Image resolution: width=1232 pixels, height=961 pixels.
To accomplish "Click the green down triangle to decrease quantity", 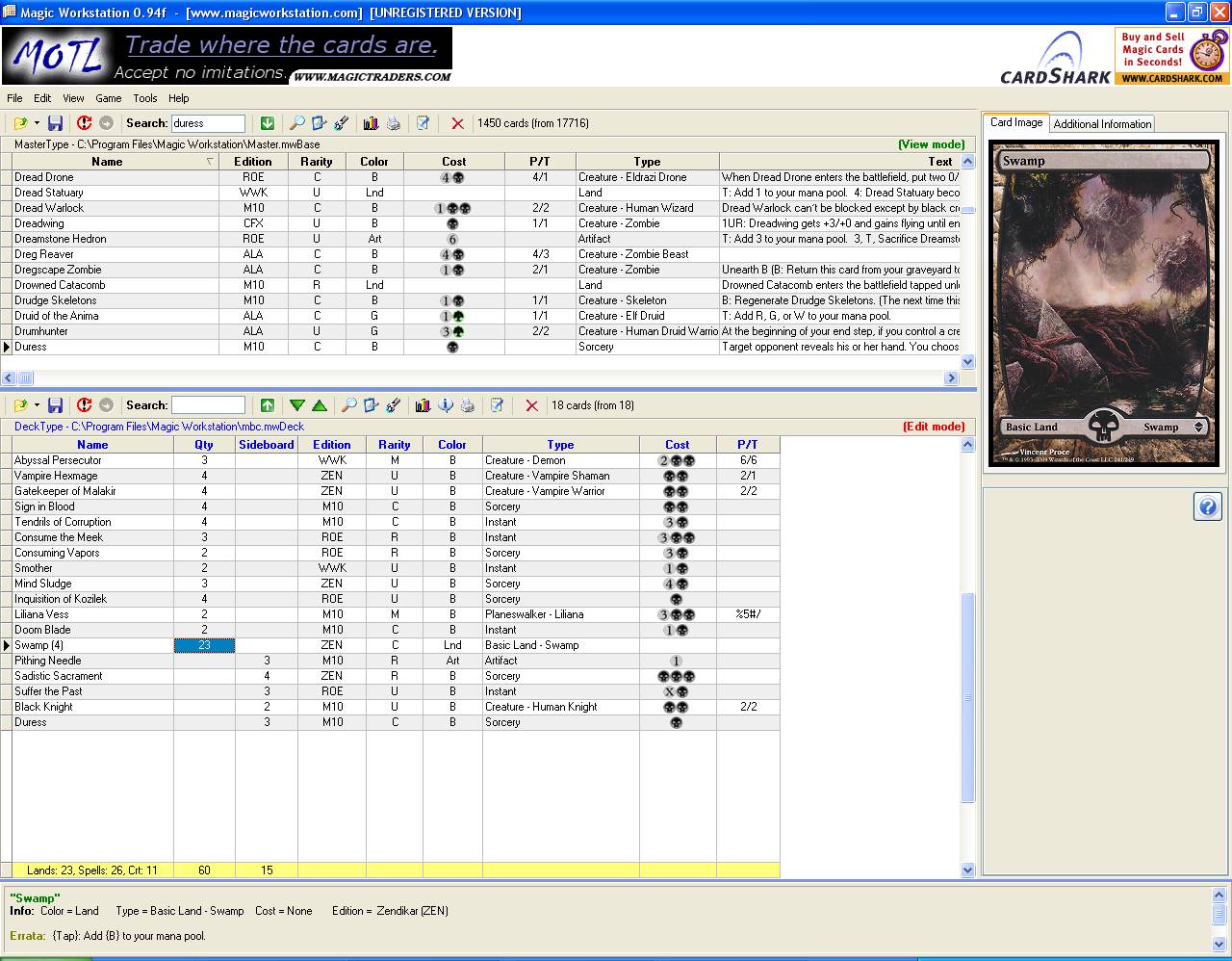I will (297, 405).
